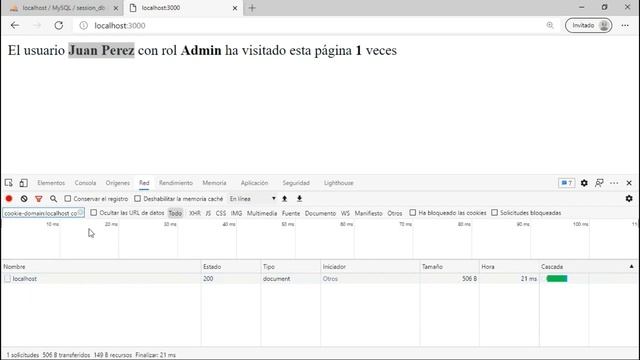Click the green waterfall bar for localhost

pyautogui.click(x=557, y=279)
